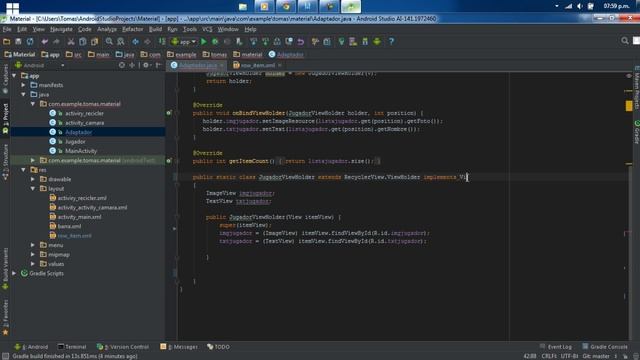Click the Redo arrow icon
The width and height of the screenshot is (640, 360).
click(x=56, y=42)
